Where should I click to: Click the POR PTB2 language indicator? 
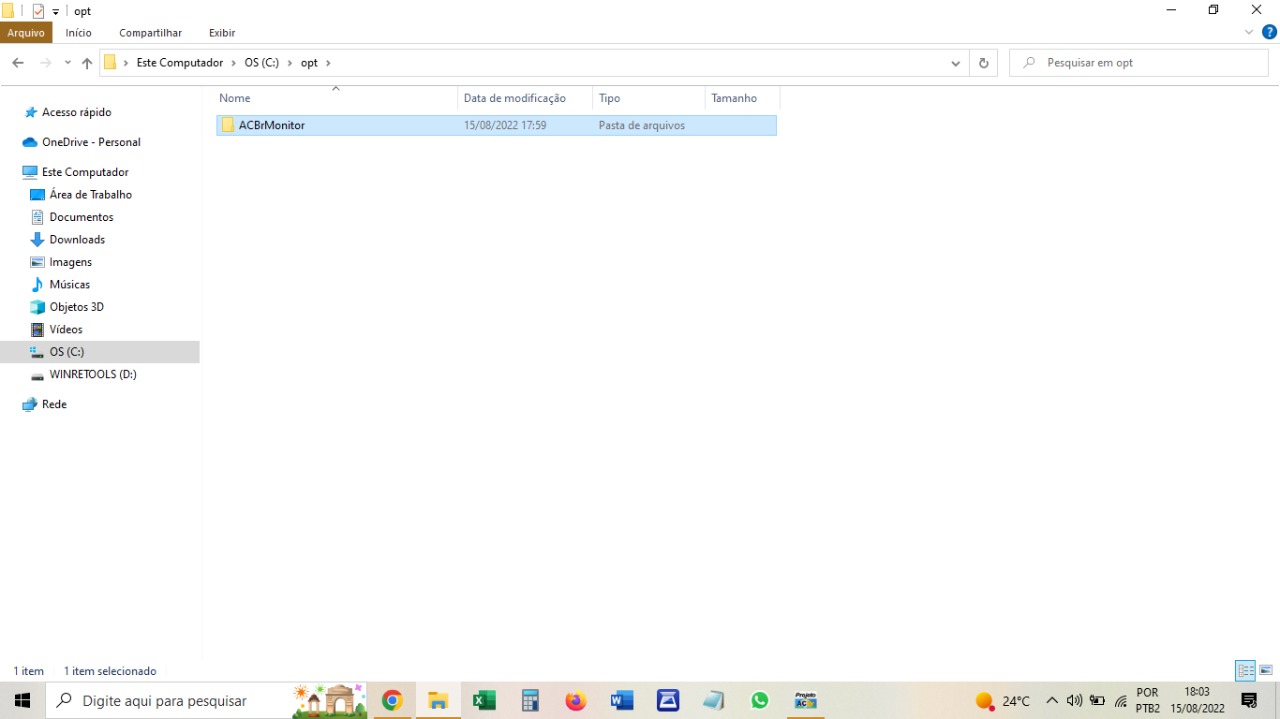[x=1148, y=701]
